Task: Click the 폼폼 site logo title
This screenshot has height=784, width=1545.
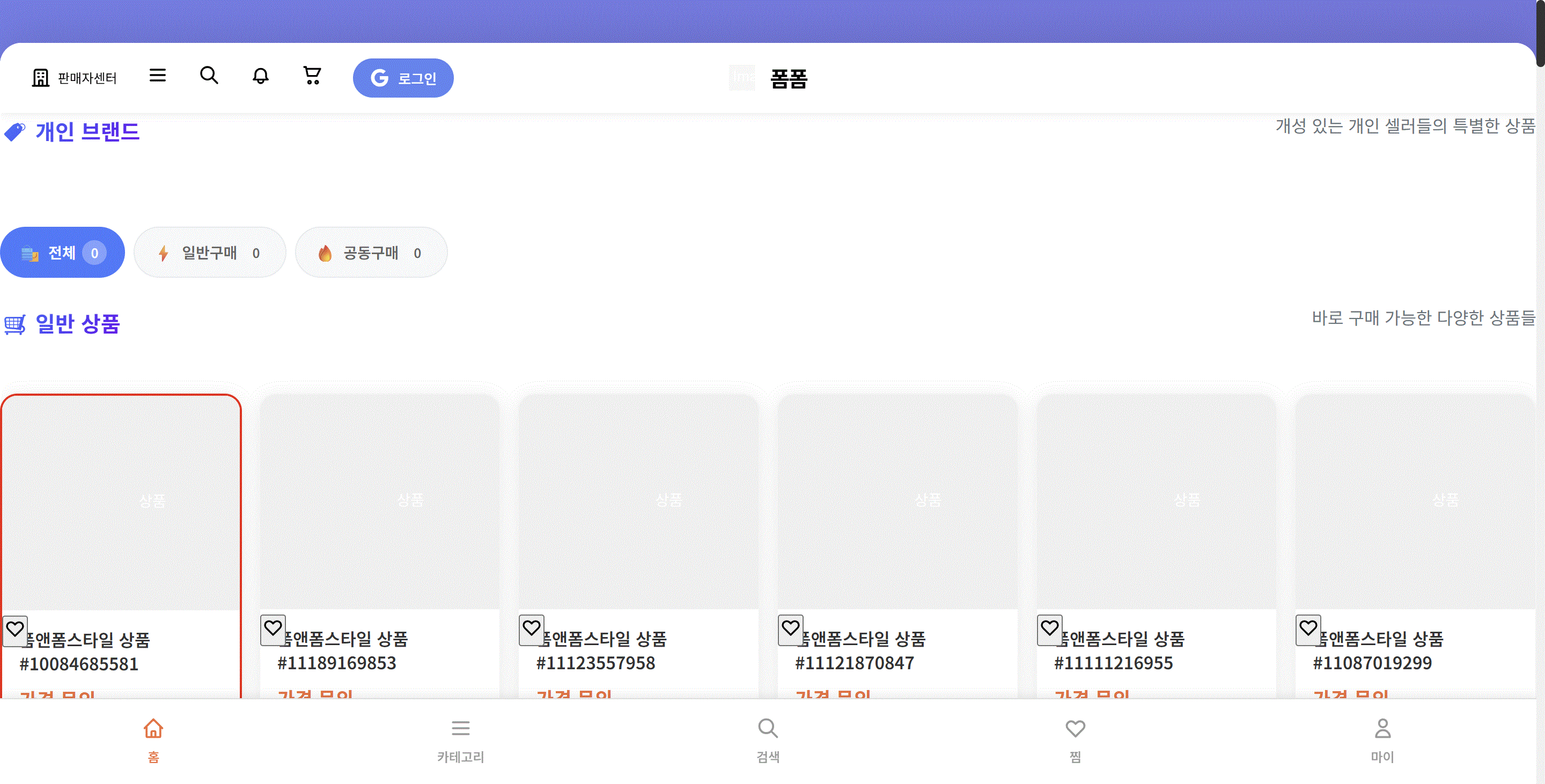Action: (x=788, y=78)
